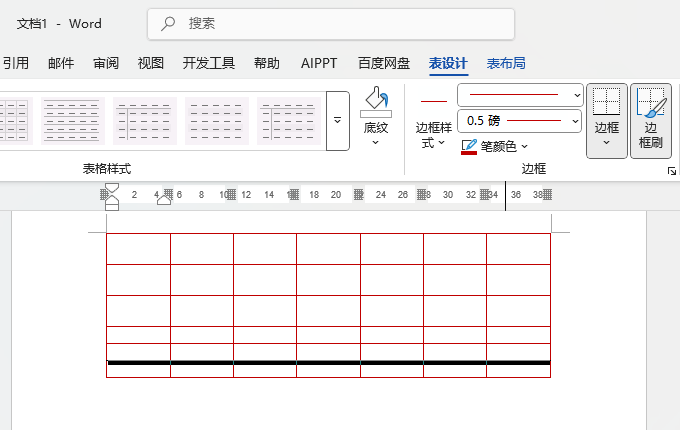Open the 边框 group dialog launcher
This screenshot has height=430, width=680.
point(671,171)
